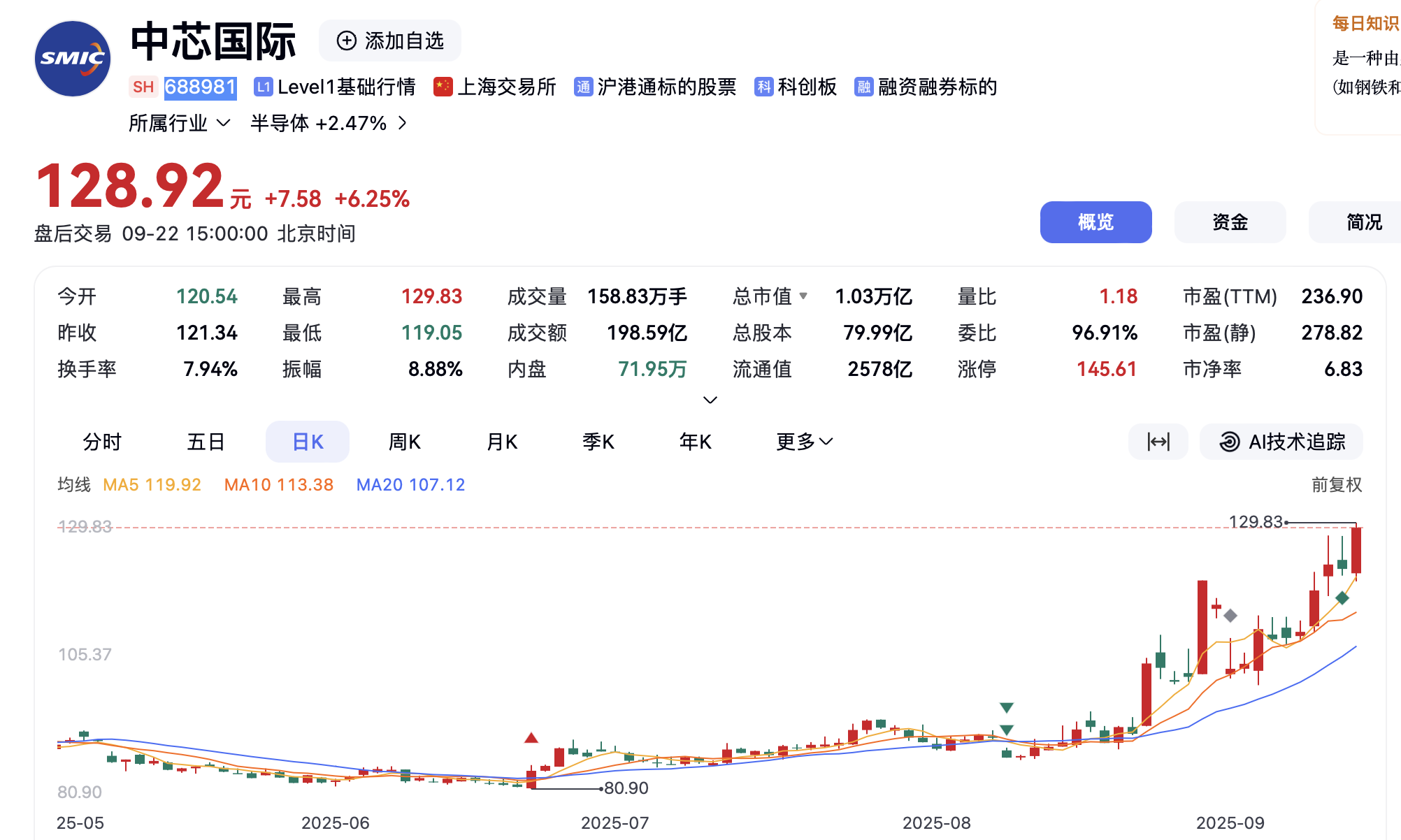Click the L1 Level1 badge icon
Image resolution: width=1401 pixels, height=840 pixels.
point(263,87)
